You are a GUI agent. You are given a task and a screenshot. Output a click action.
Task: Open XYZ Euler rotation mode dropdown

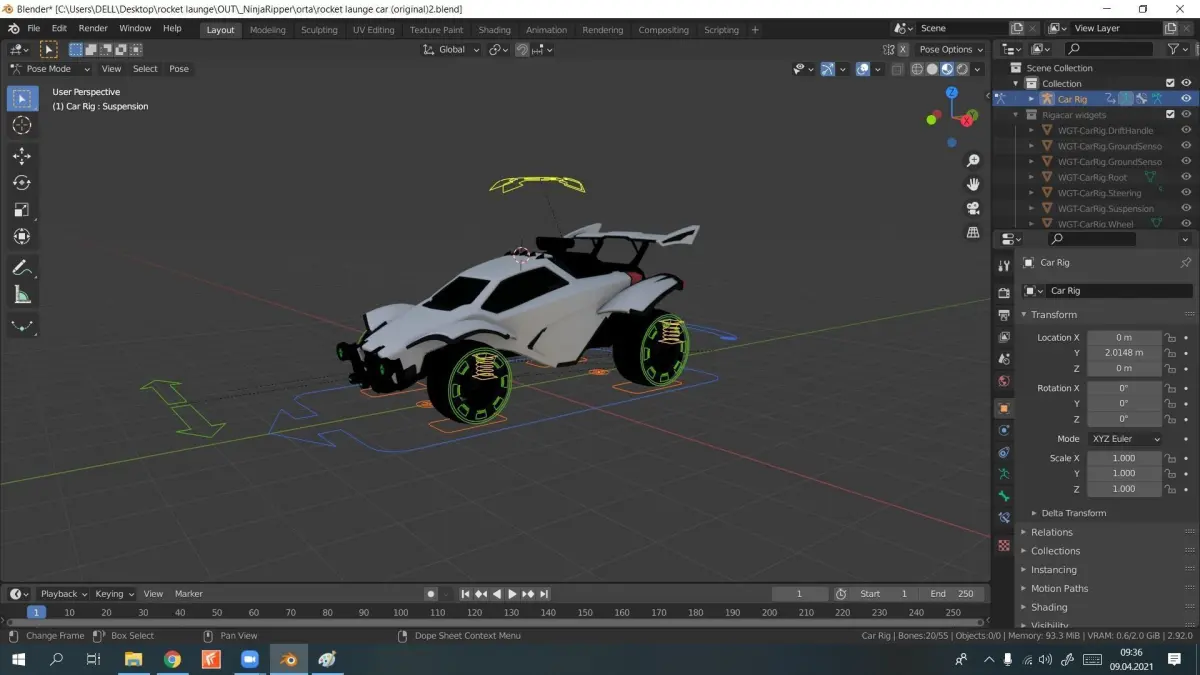1124,439
